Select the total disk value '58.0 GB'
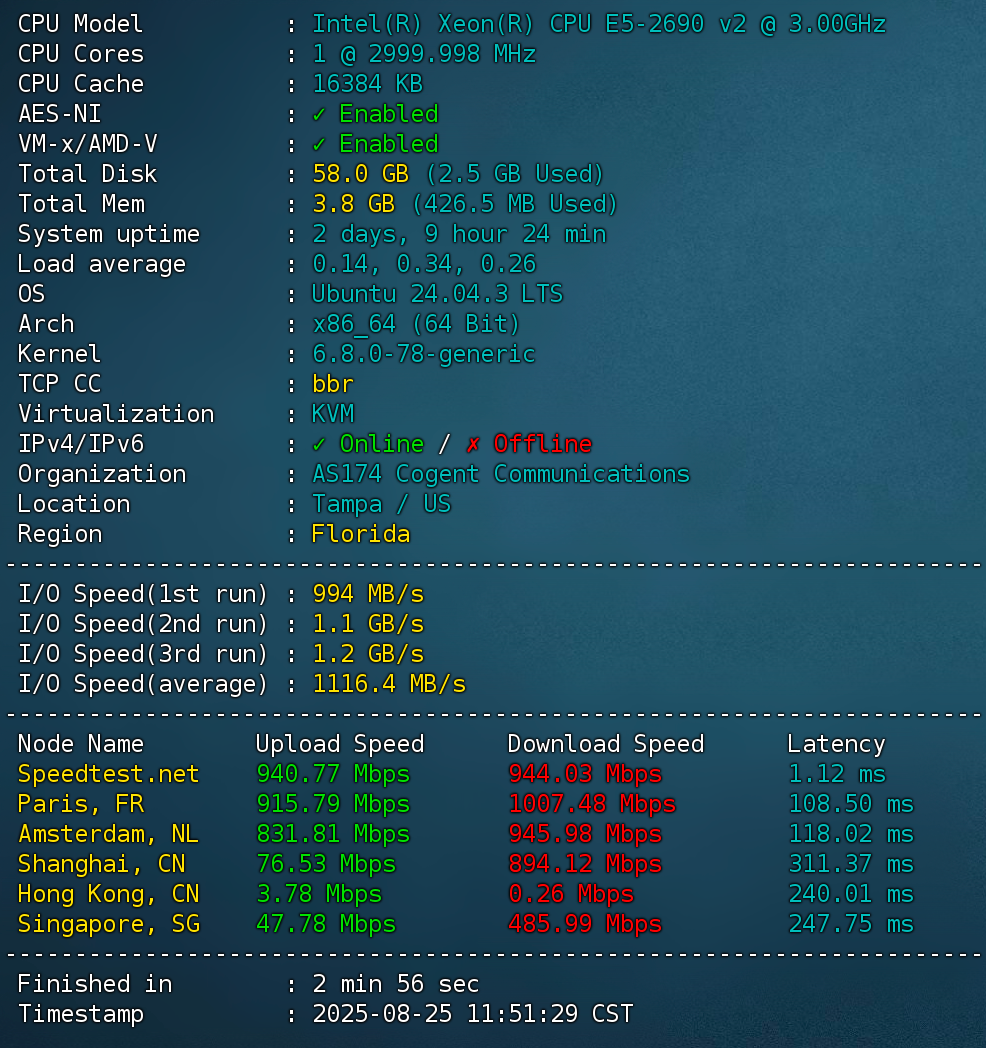986x1048 pixels. click(360, 174)
